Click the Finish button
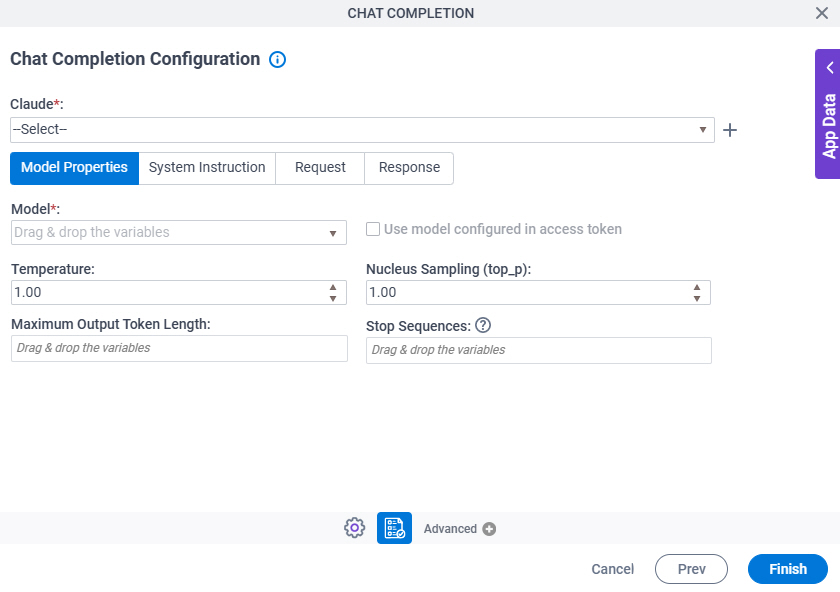 click(x=788, y=569)
